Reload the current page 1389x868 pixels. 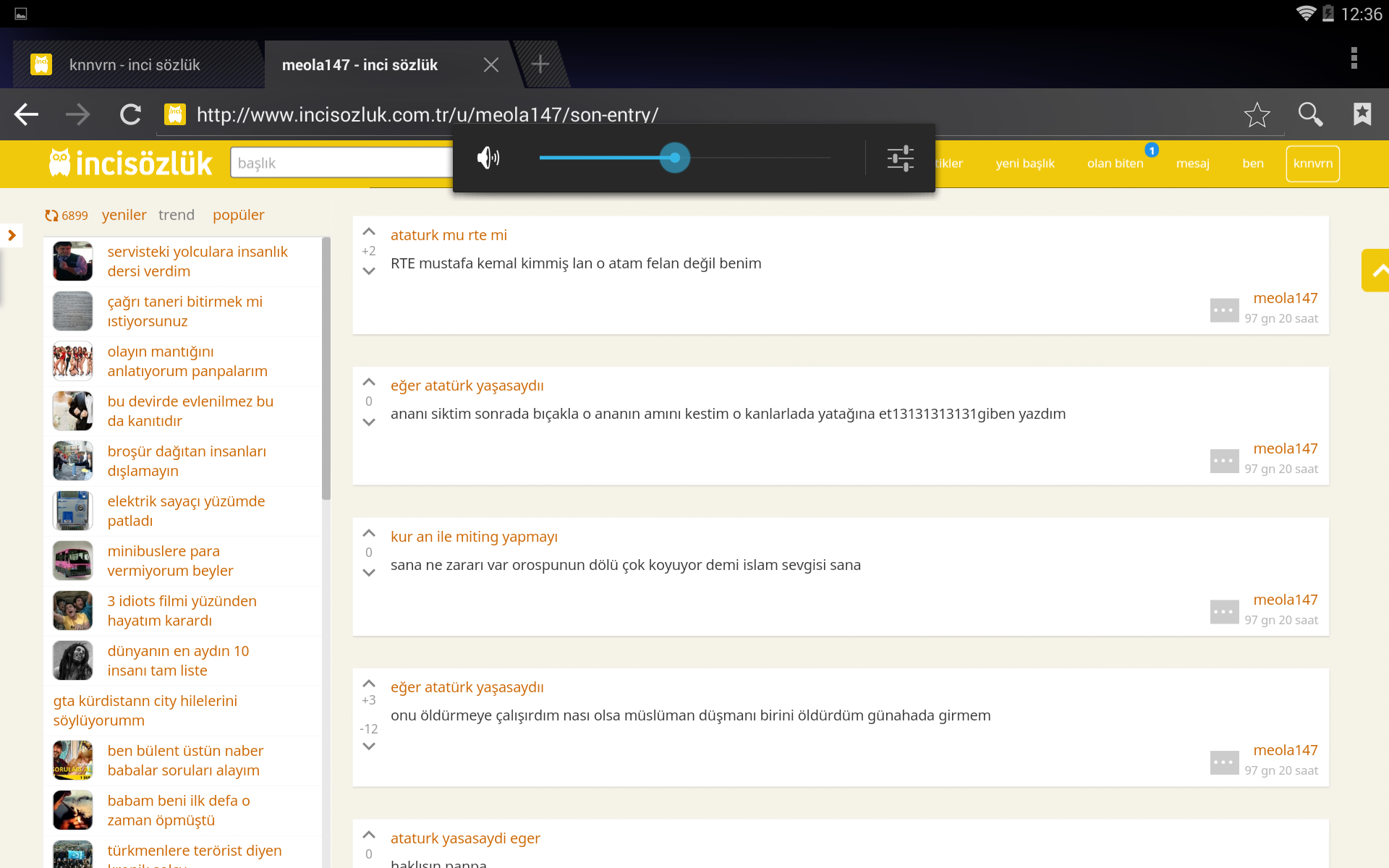(x=130, y=114)
